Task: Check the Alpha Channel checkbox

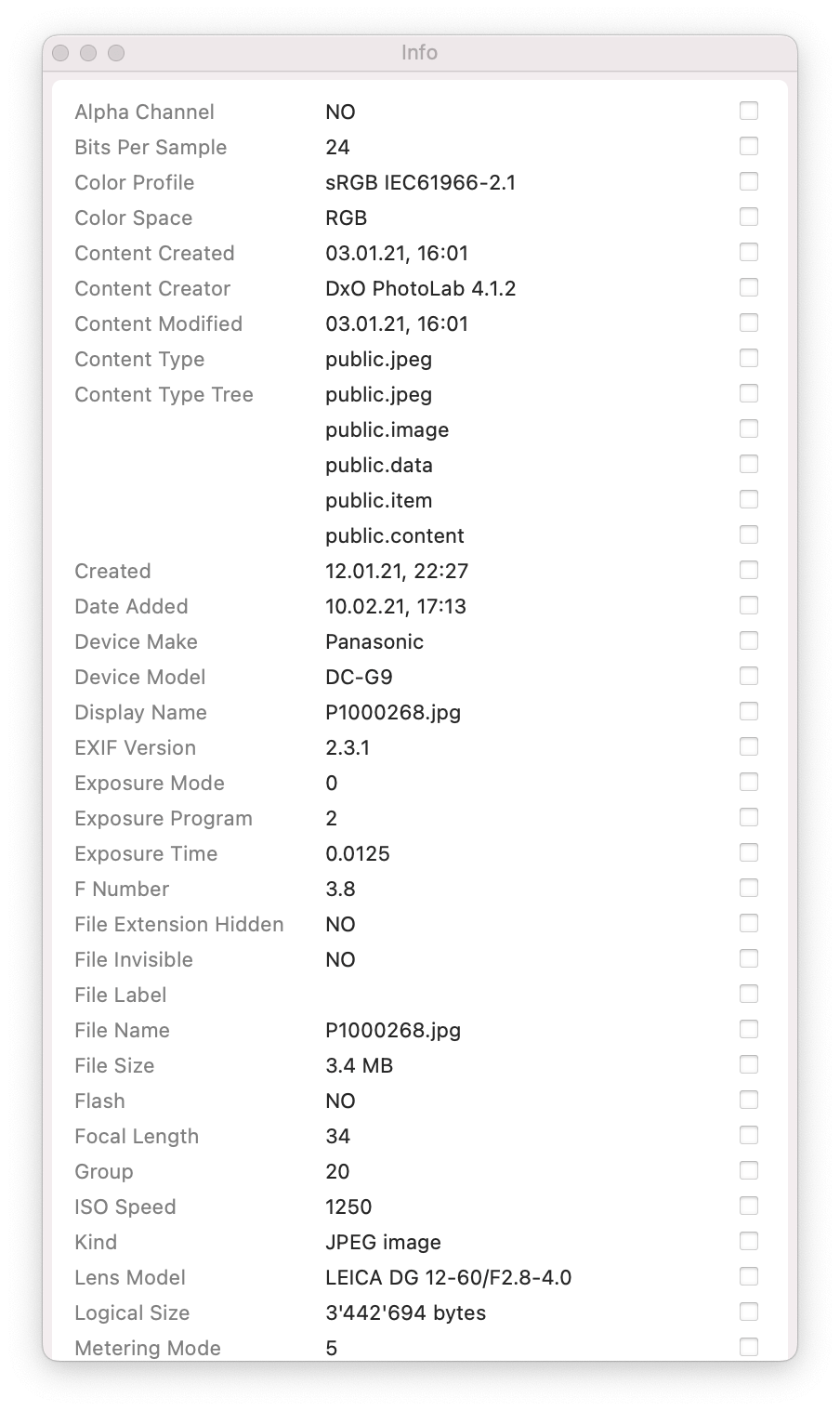Action: [748, 111]
